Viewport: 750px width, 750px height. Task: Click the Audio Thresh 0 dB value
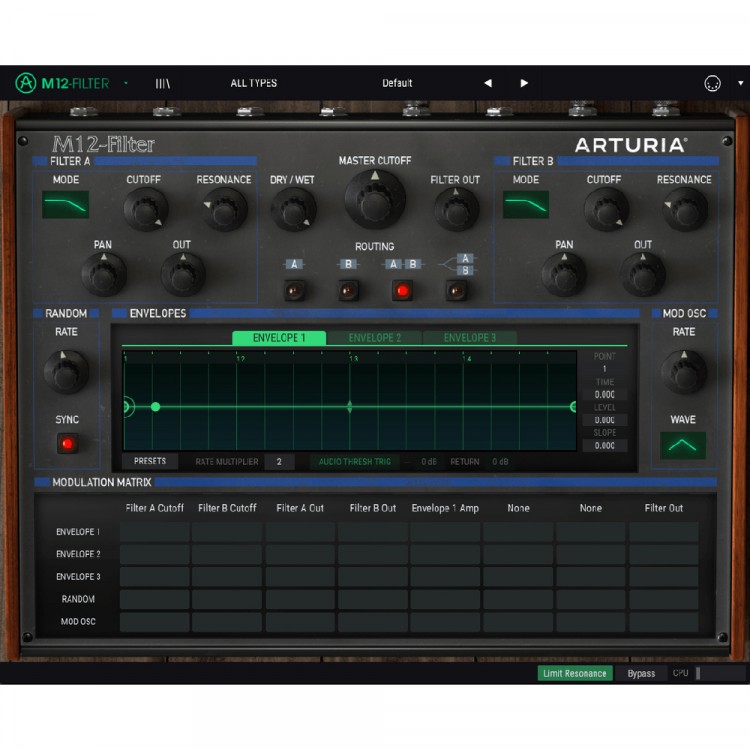tap(429, 462)
